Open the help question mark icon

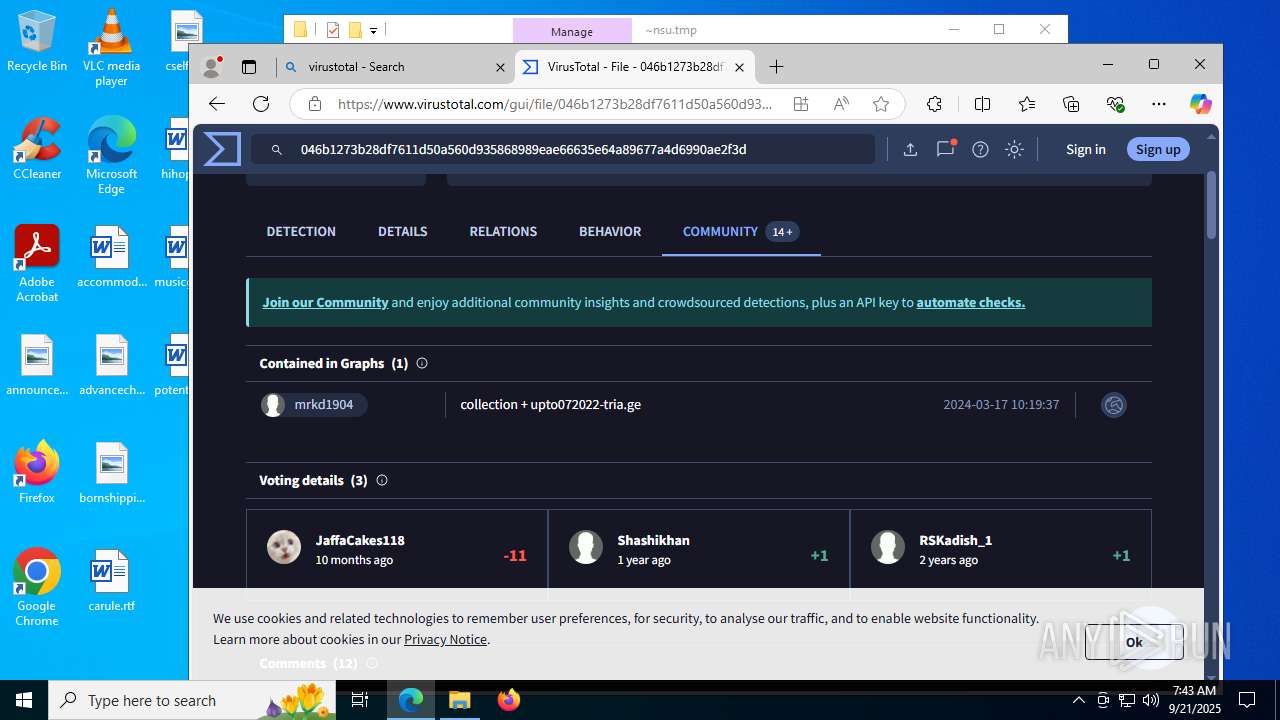click(980, 149)
